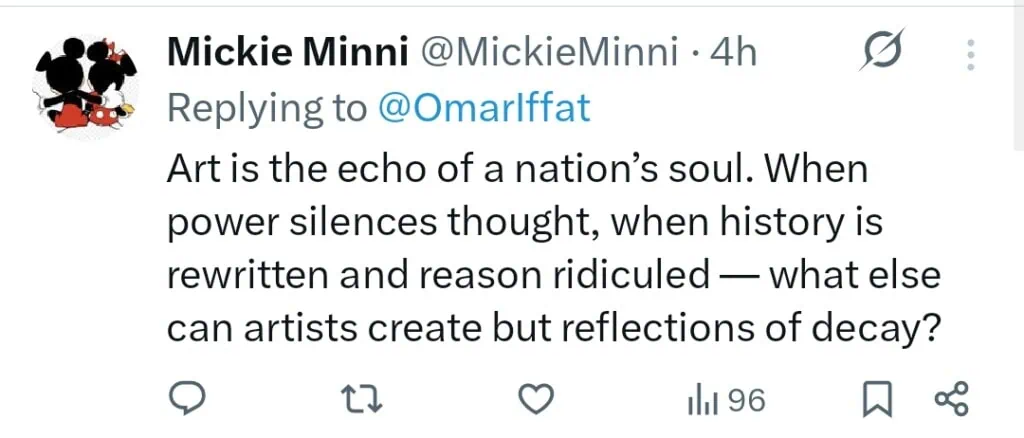Share the tweet via share icon
Viewport: 1024px width, 438px height.
951,401
